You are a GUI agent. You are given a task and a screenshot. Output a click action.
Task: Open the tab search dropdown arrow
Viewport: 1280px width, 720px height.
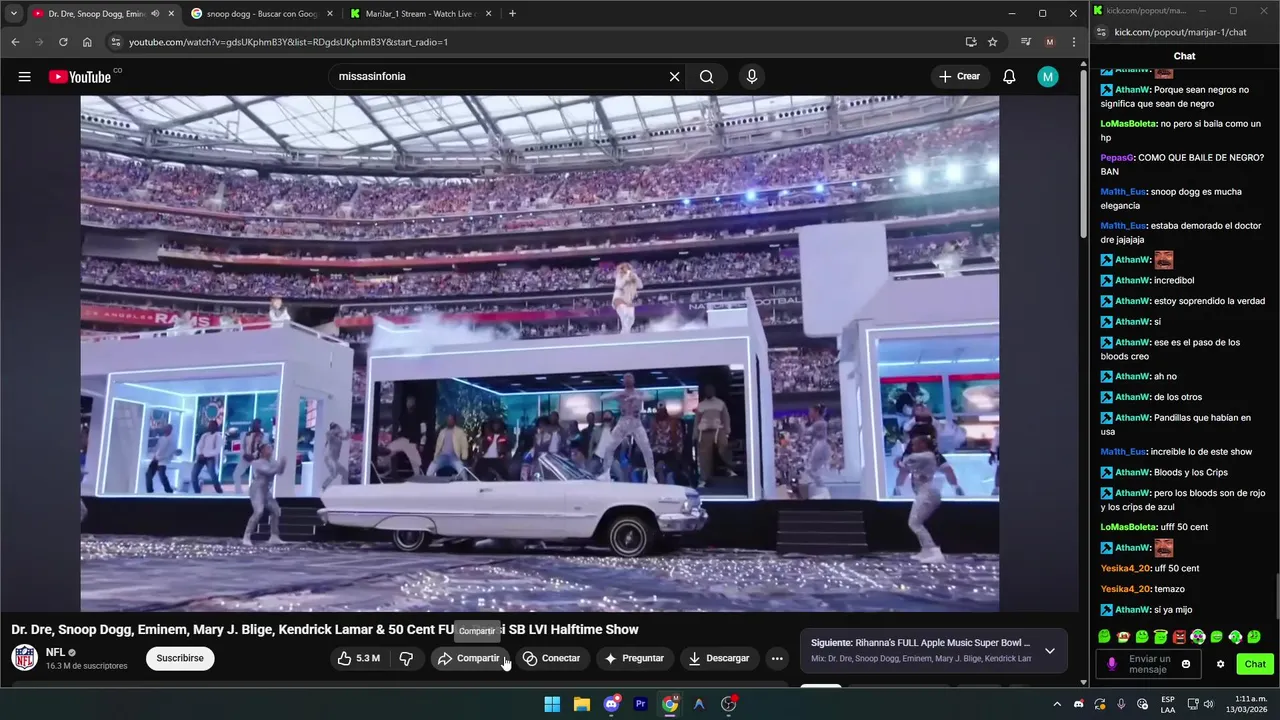[13, 14]
